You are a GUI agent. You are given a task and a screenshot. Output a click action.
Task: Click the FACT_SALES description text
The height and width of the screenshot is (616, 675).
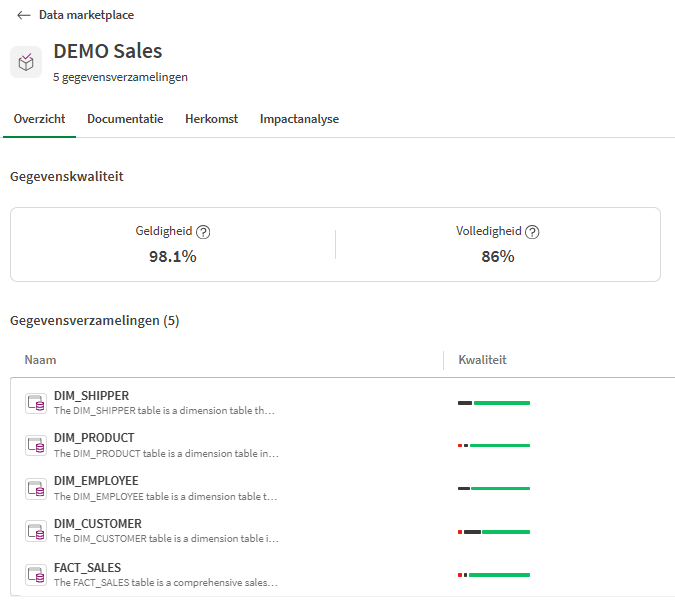tap(166, 583)
